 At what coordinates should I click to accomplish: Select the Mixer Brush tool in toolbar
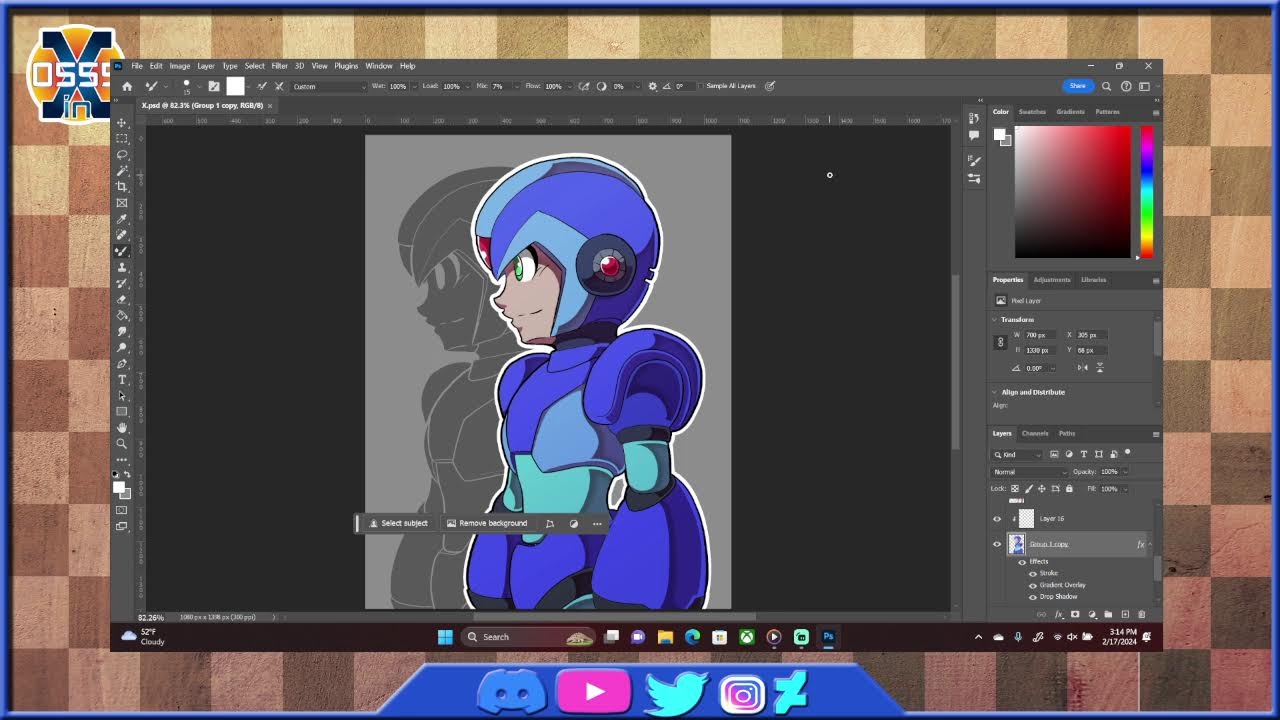(122, 251)
